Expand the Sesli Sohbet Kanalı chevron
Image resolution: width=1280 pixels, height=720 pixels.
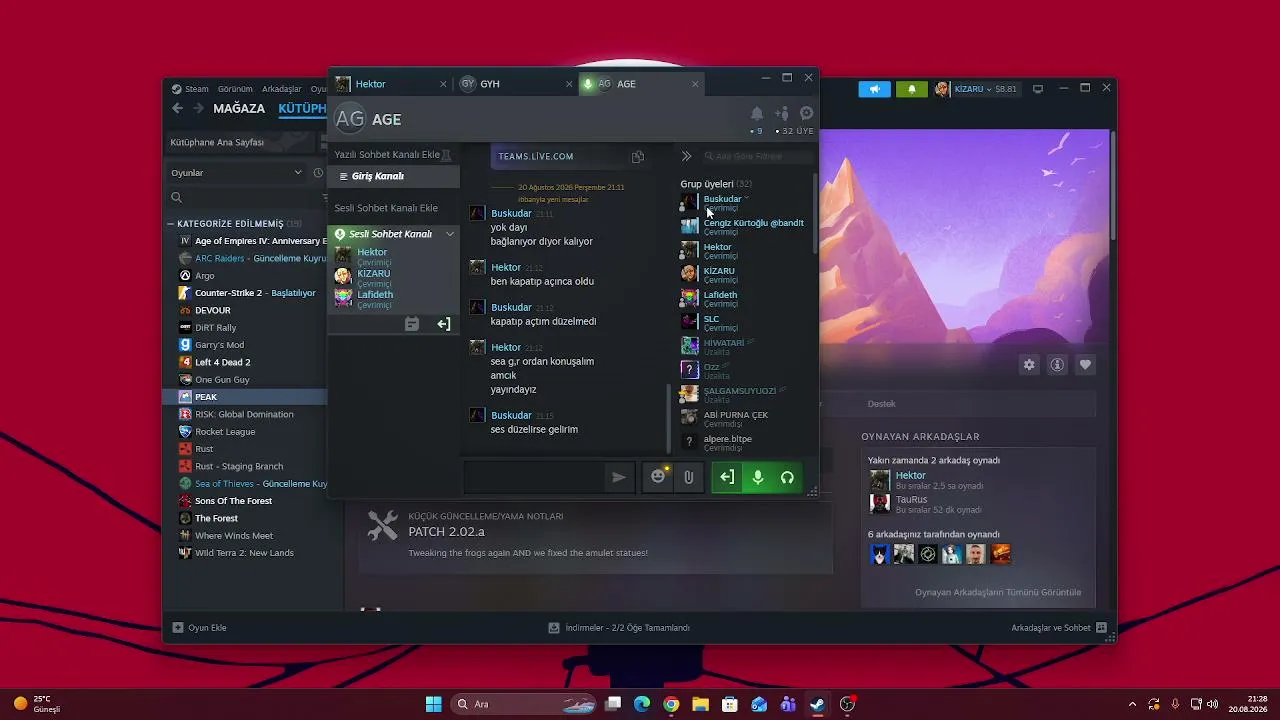coord(450,234)
